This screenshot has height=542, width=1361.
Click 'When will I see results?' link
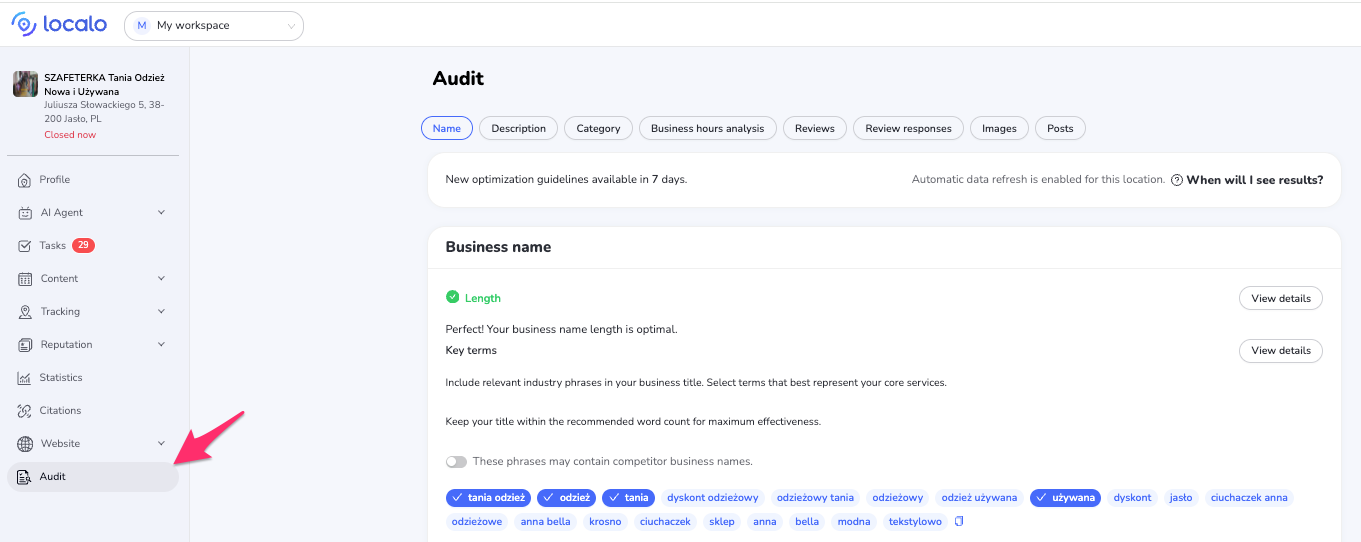(1254, 180)
